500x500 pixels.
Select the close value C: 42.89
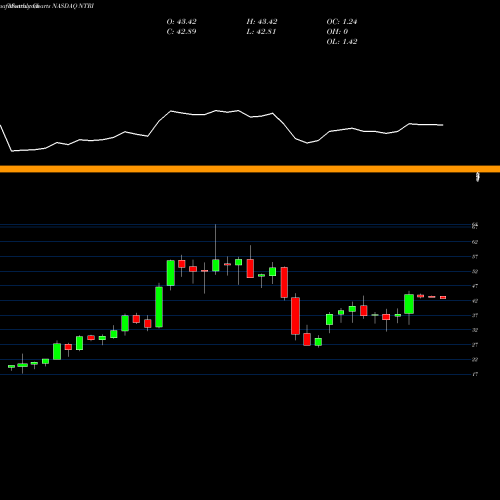click(x=181, y=32)
